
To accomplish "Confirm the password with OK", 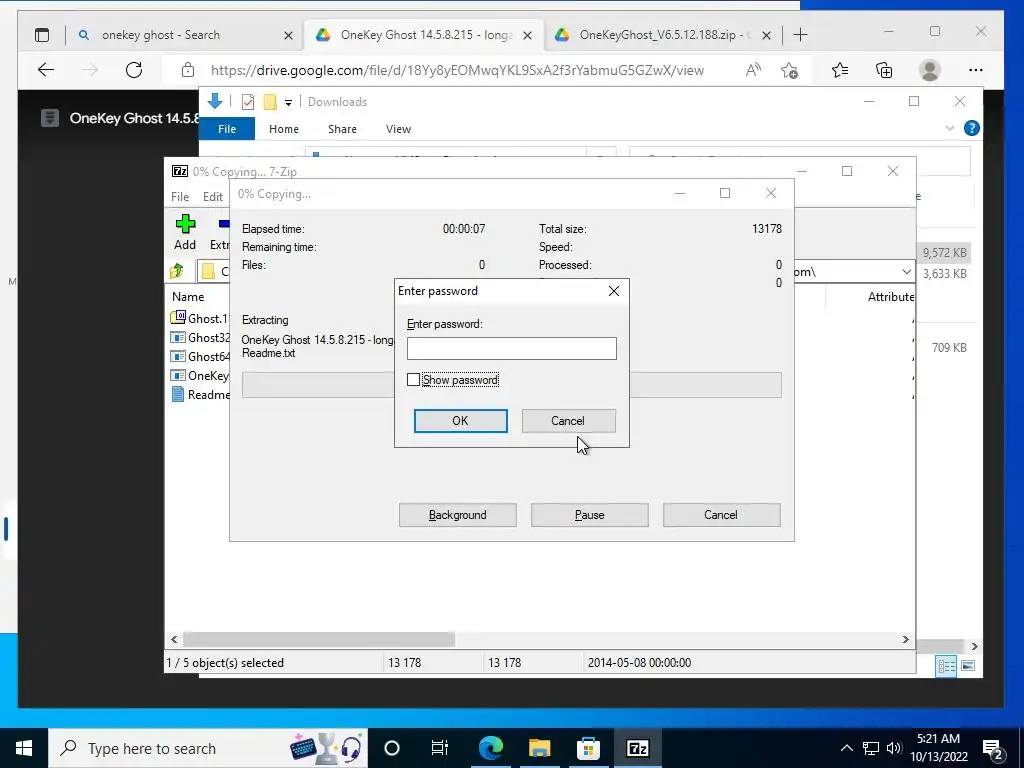I will (460, 421).
